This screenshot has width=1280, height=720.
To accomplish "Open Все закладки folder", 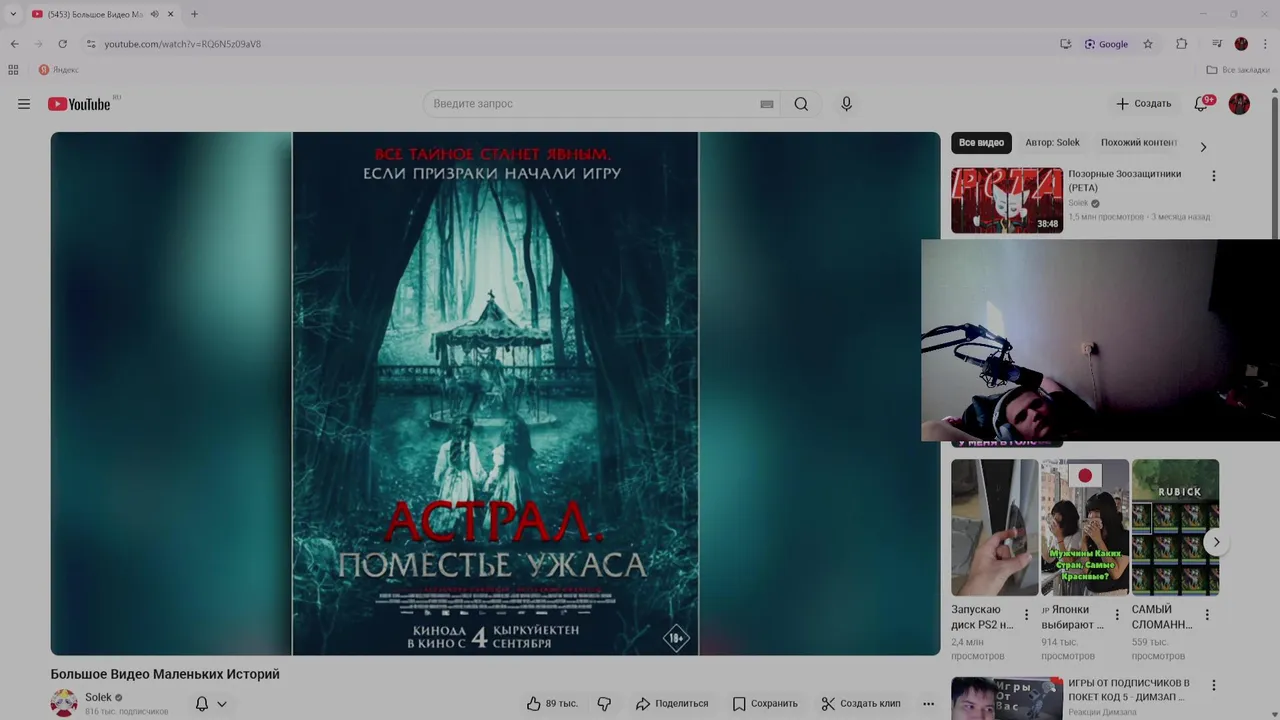I will pos(1238,70).
